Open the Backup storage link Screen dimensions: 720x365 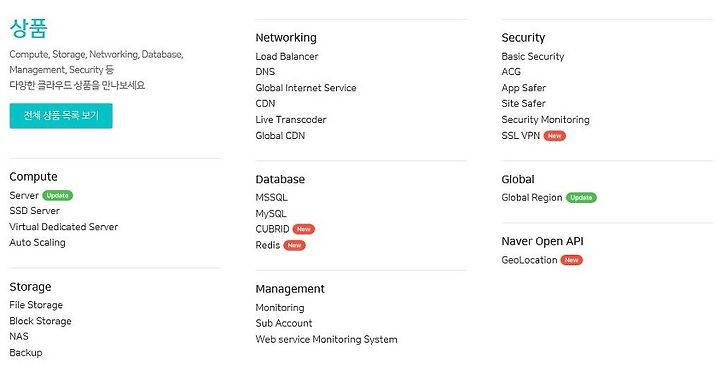[26, 353]
